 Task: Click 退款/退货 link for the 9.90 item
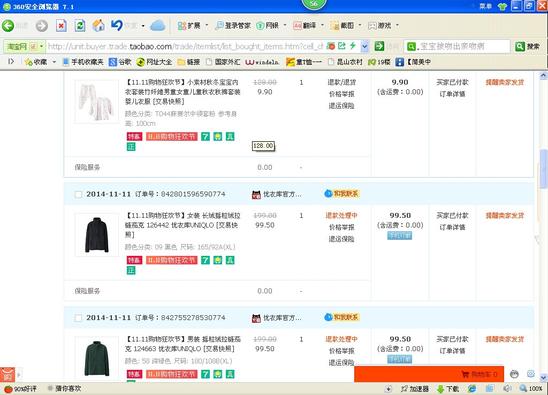tap(341, 82)
